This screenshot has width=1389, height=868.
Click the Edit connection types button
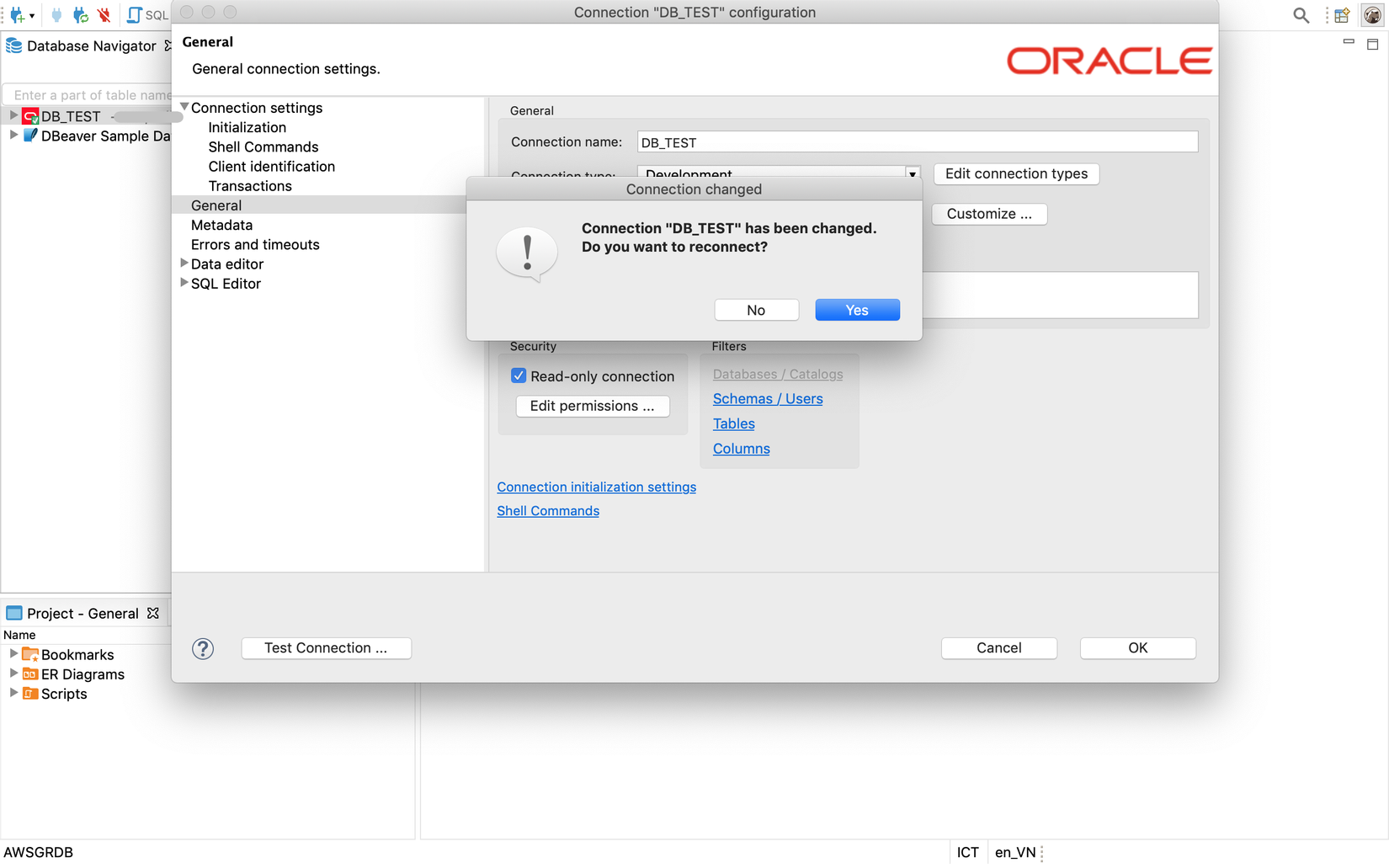1016,173
